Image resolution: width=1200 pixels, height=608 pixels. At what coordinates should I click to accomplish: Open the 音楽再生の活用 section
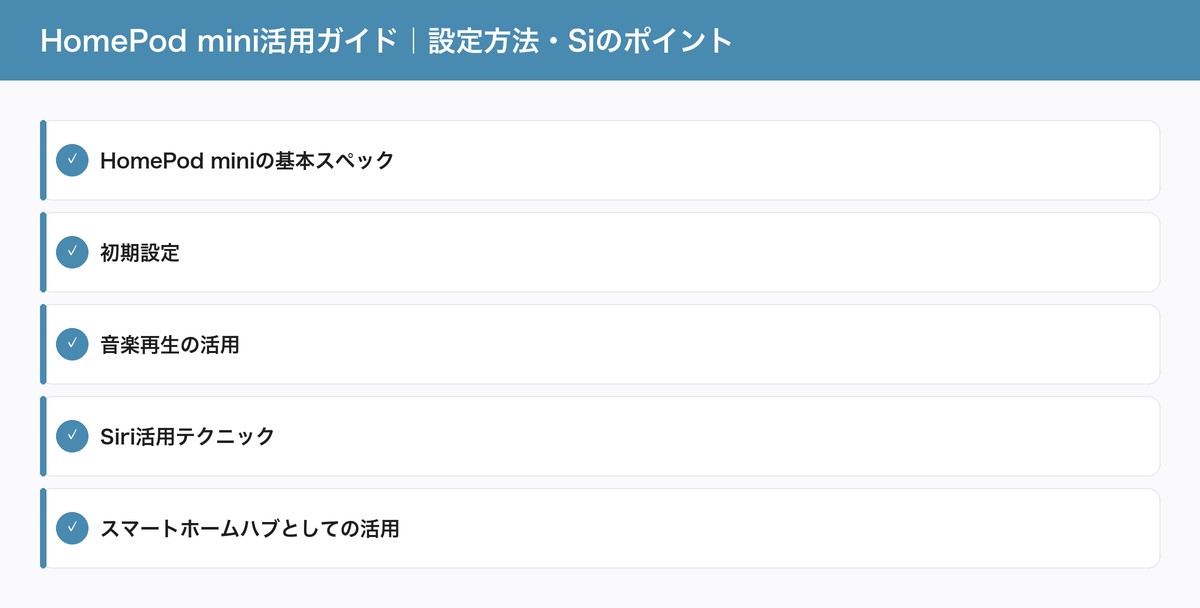170,345
